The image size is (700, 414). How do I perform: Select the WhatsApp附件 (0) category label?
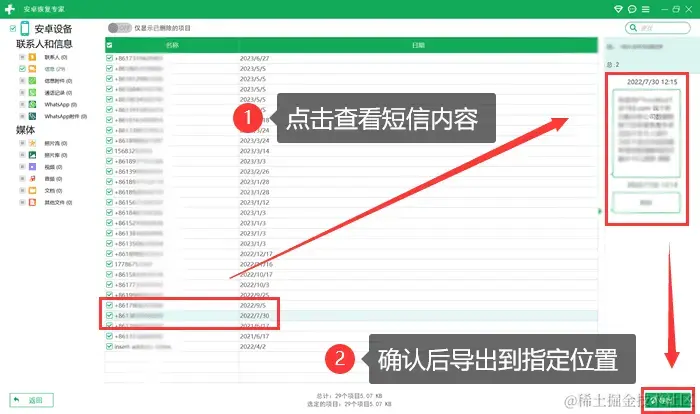(66, 116)
